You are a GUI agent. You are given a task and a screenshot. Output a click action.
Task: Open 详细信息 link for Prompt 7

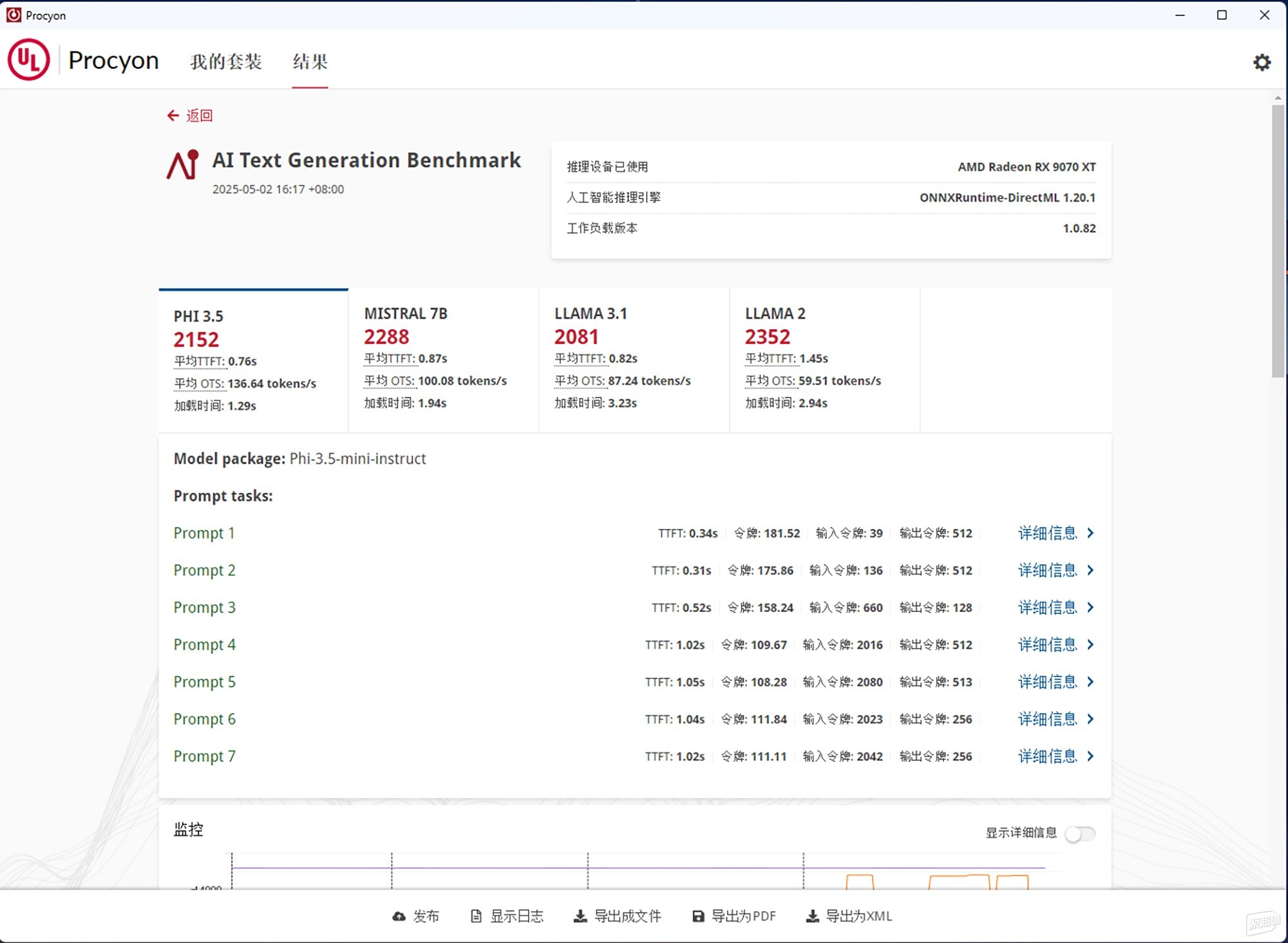(x=1047, y=756)
